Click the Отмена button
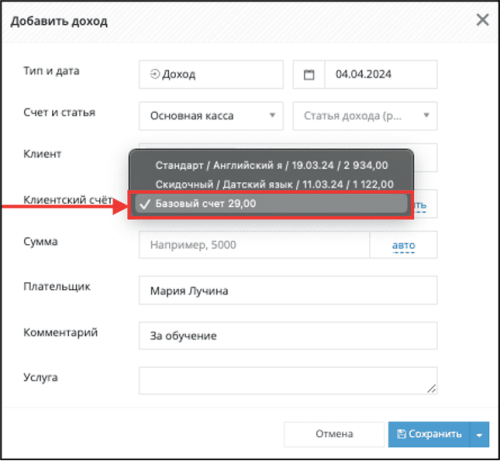Image resolution: width=500 pixels, height=461 pixels. pos(334,434)
